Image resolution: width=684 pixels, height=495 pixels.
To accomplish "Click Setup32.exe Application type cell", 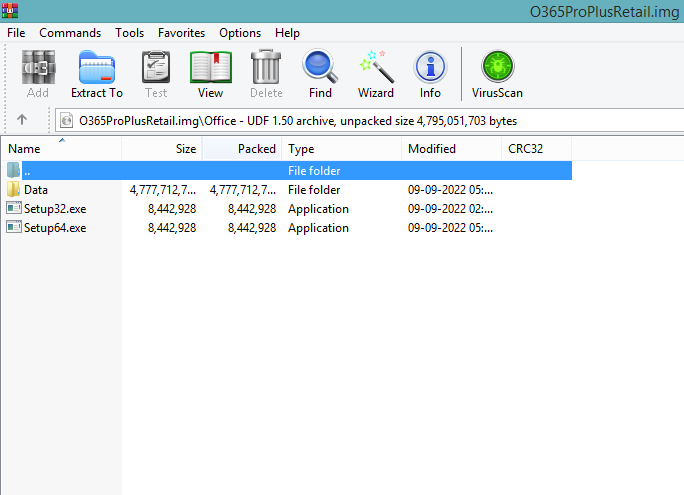I will pos(318,209).
